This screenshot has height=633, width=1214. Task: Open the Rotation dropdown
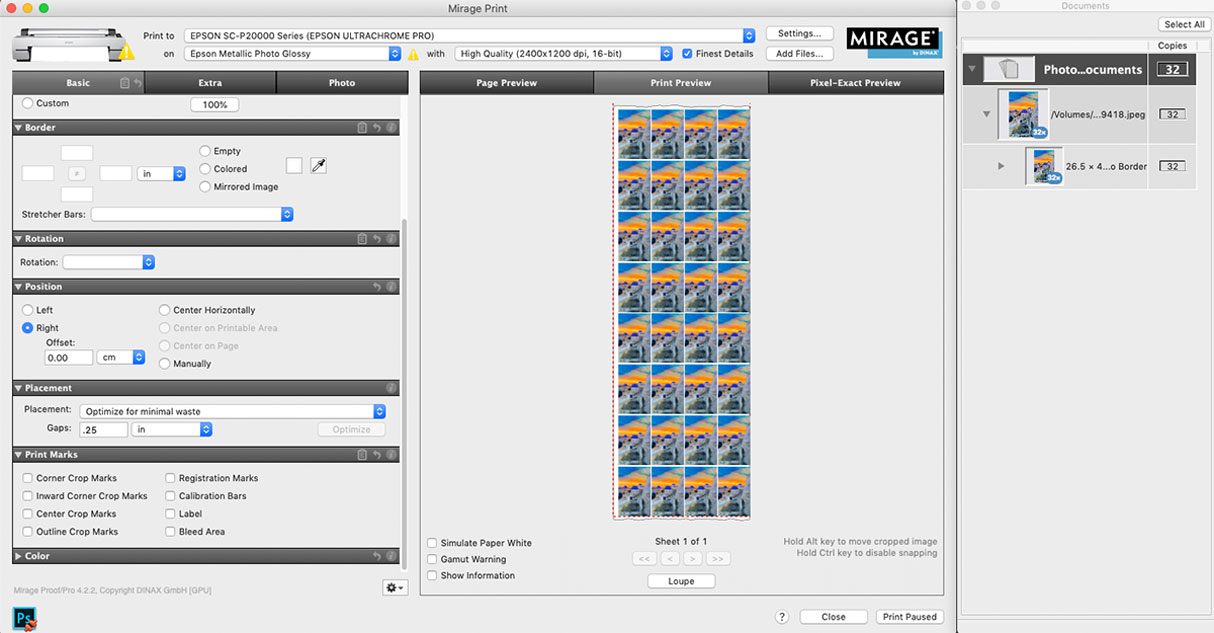[108, 262]
